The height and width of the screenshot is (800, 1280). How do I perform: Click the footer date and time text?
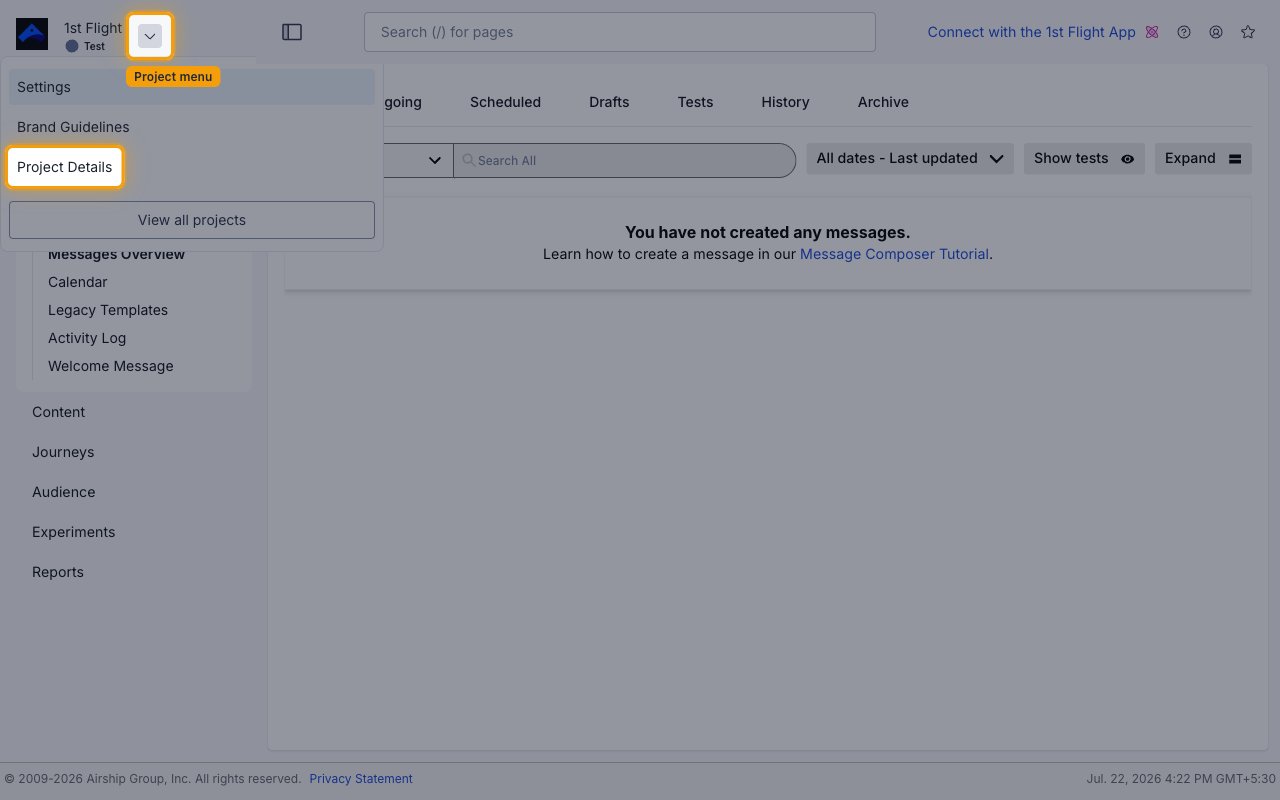pyautogui.click(x=1181, y=779)
